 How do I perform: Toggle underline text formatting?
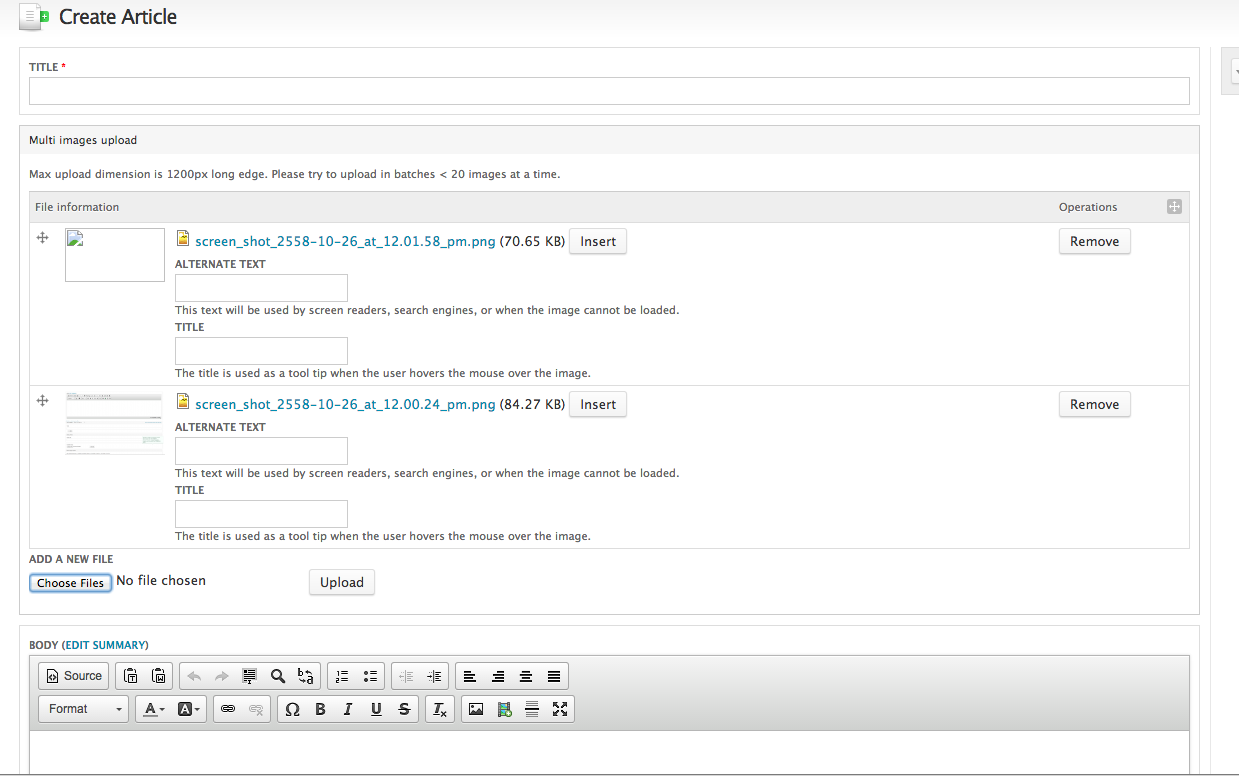click(376, 709)
